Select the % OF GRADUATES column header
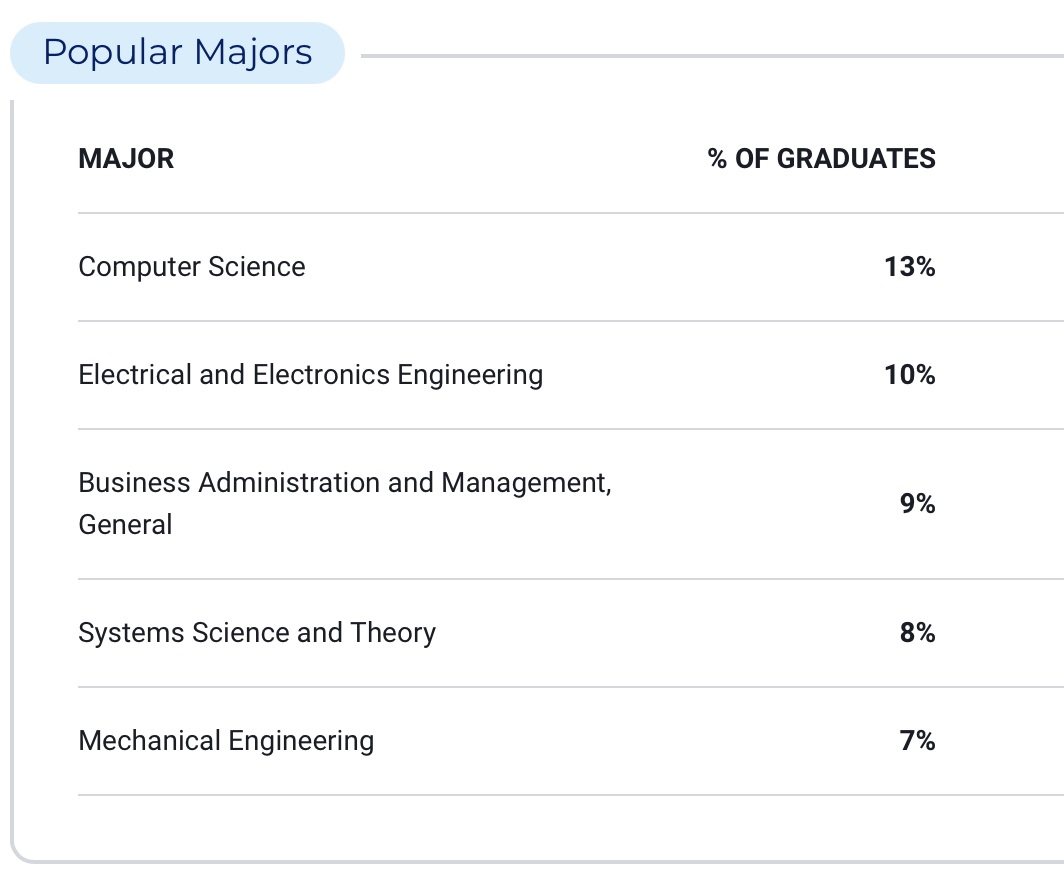The image size is (1064, 874). 821,159
